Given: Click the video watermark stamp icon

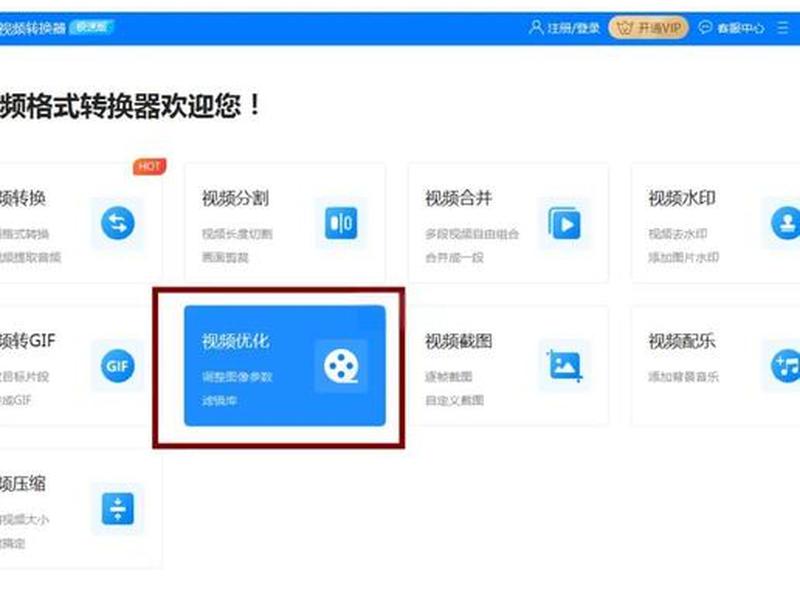Looking at the screenshot, I should (786, 223).
